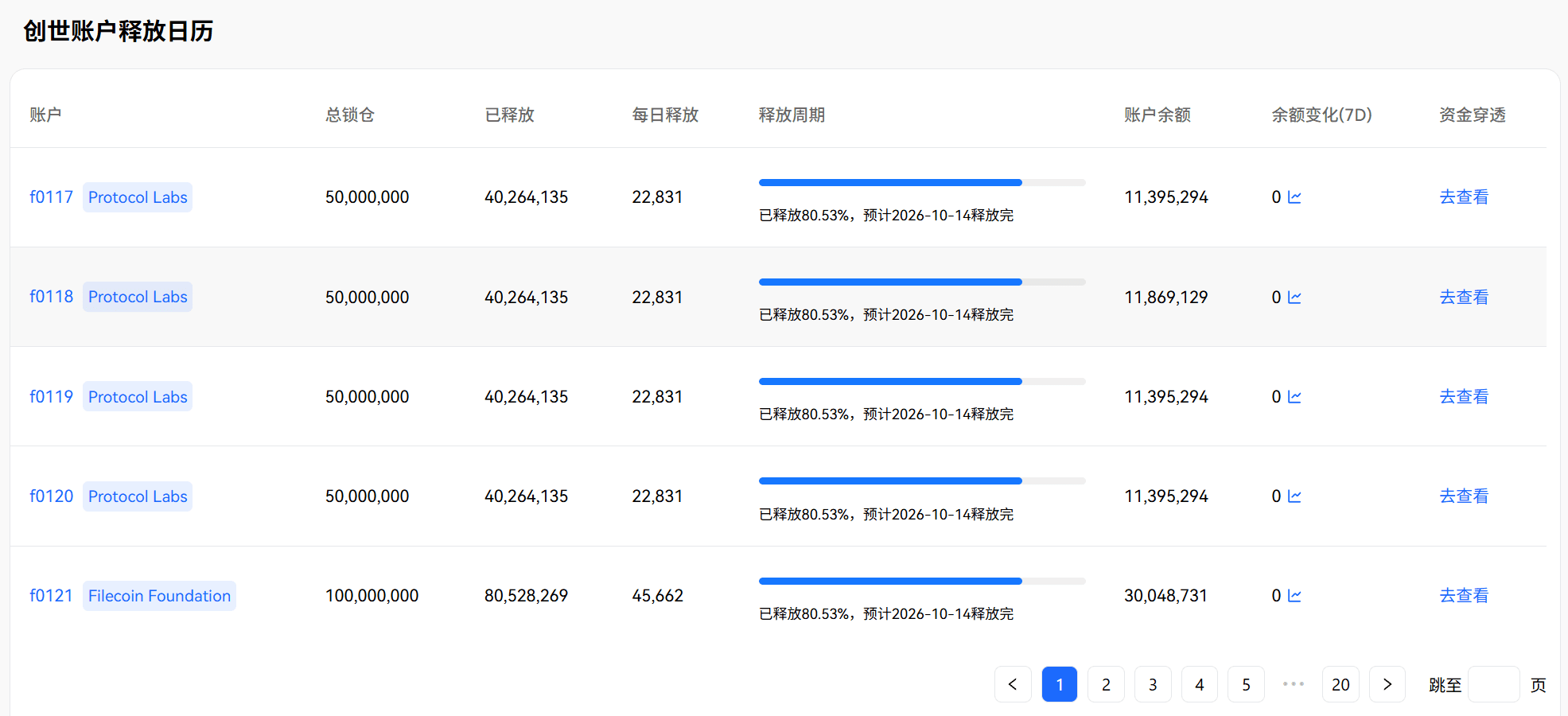Click the release progress bar for f0120

[x=921, y=481]
